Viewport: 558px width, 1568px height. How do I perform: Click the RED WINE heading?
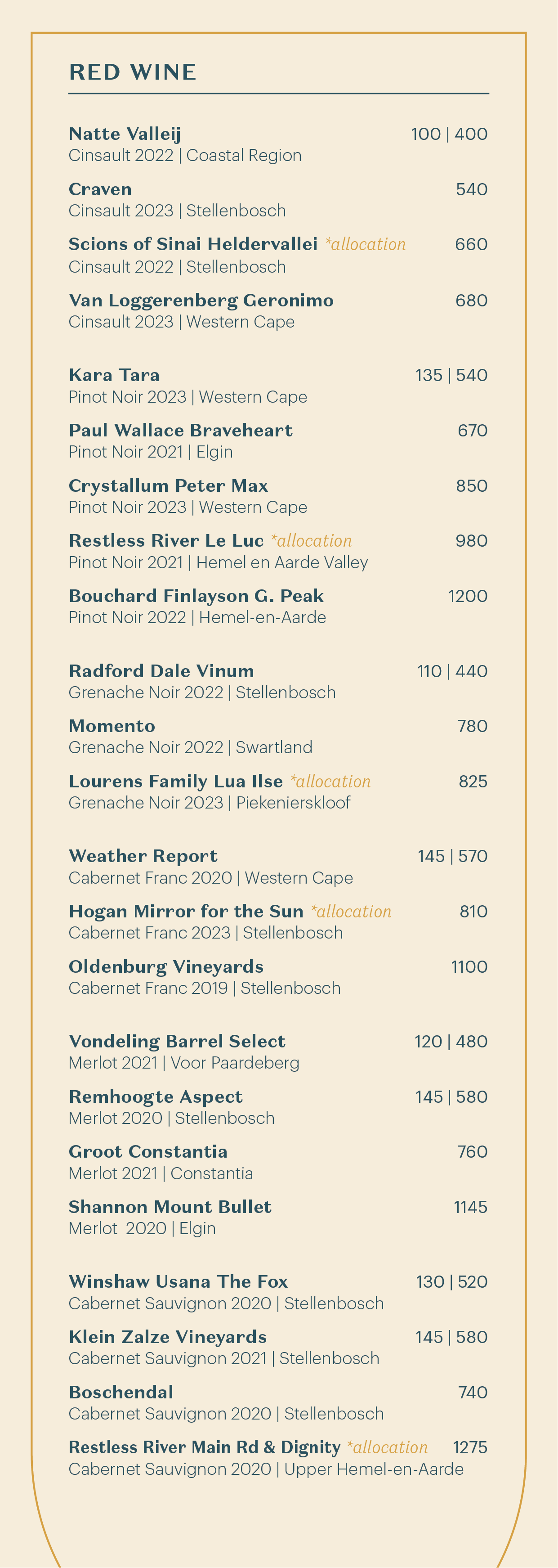133,72
